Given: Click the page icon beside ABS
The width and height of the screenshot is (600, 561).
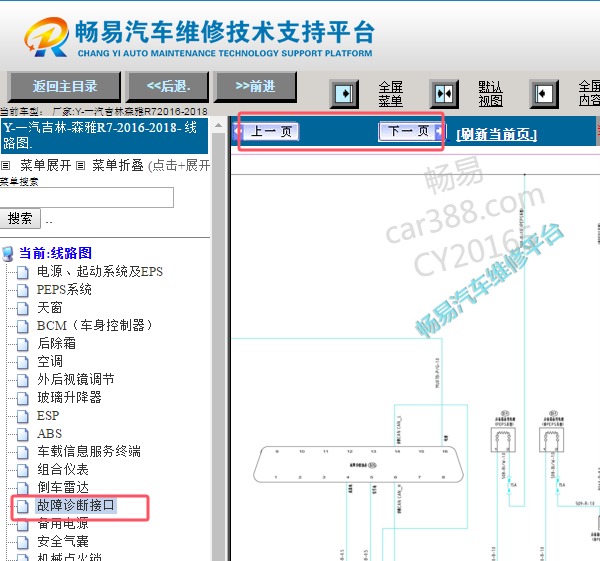Looking at the screenshot, I should (x=23, y=434).
